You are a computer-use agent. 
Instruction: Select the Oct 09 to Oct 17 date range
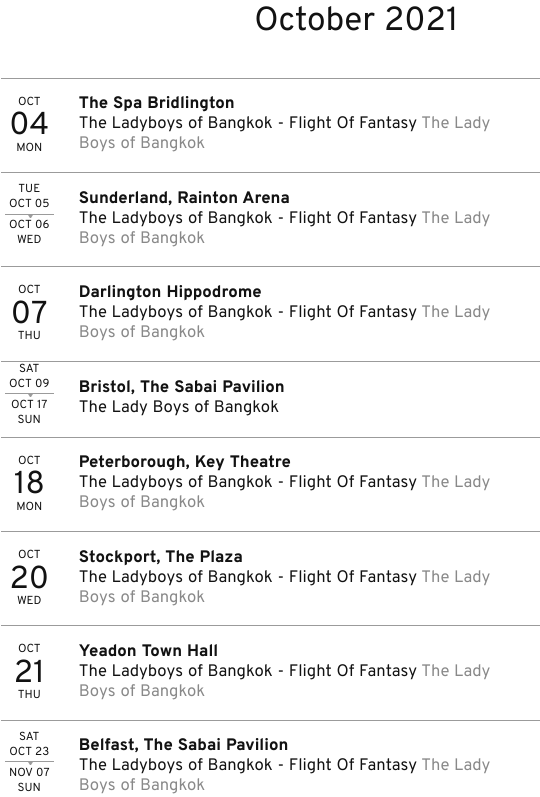click(x=29, y=393)
